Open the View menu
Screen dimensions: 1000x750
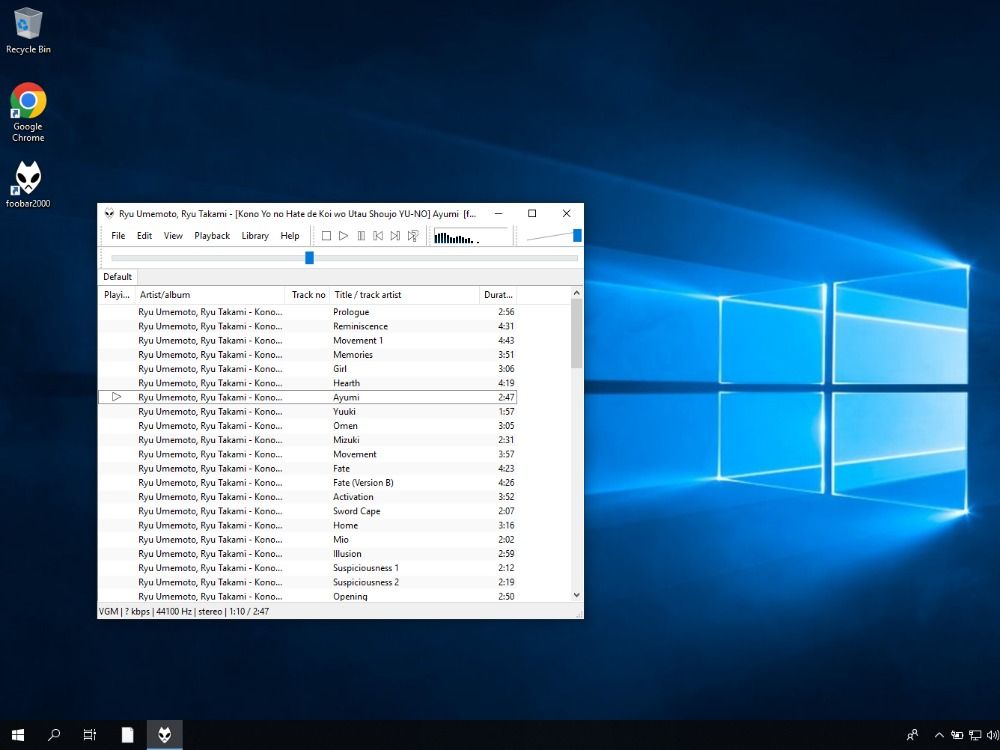[173, 236]
